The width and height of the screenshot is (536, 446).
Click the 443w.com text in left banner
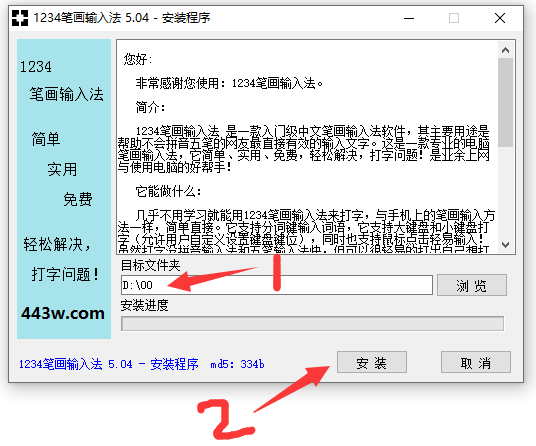(63, 313)
